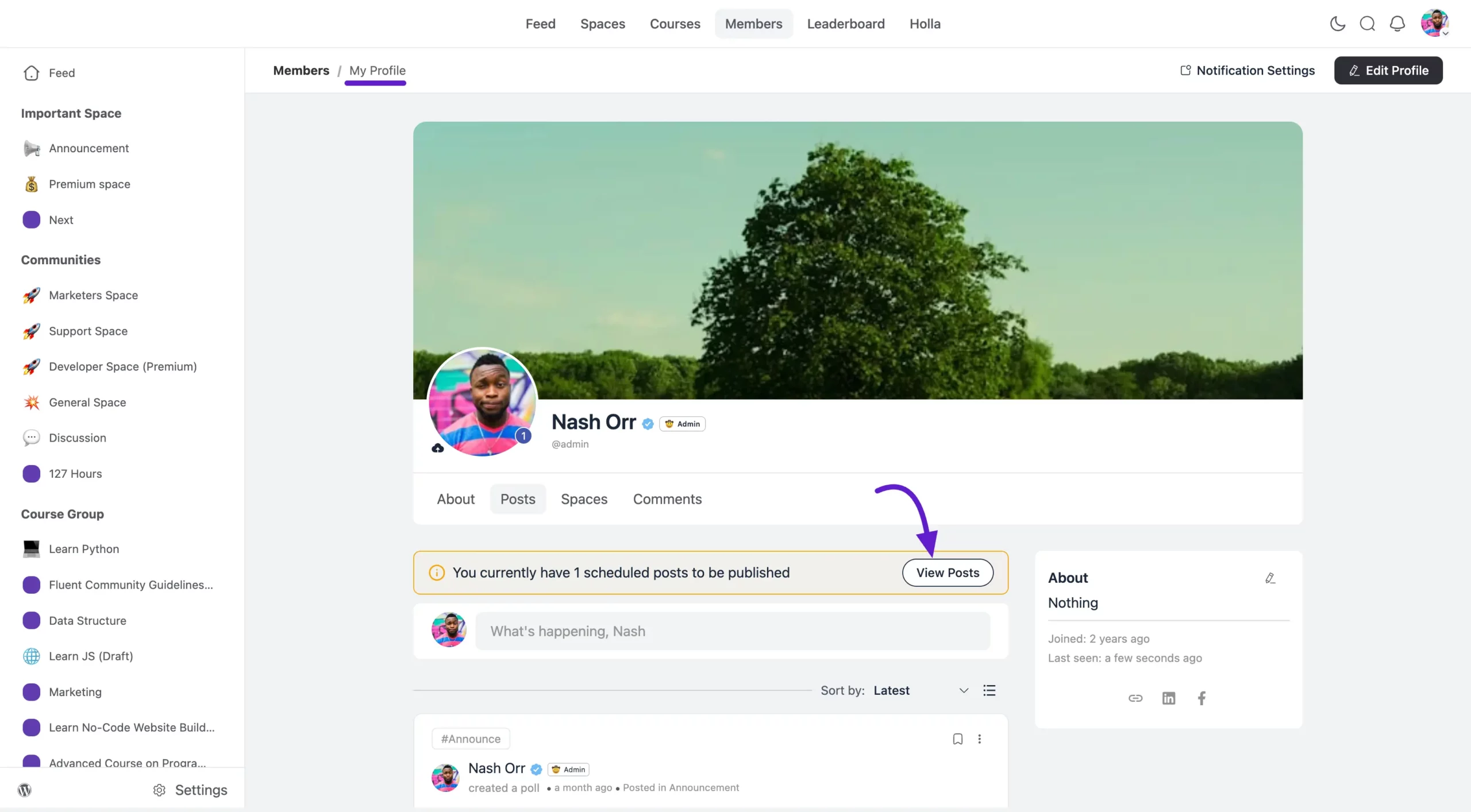Open Courses in top navigation
The image size is (1471, 812).
tap(675, 24)
